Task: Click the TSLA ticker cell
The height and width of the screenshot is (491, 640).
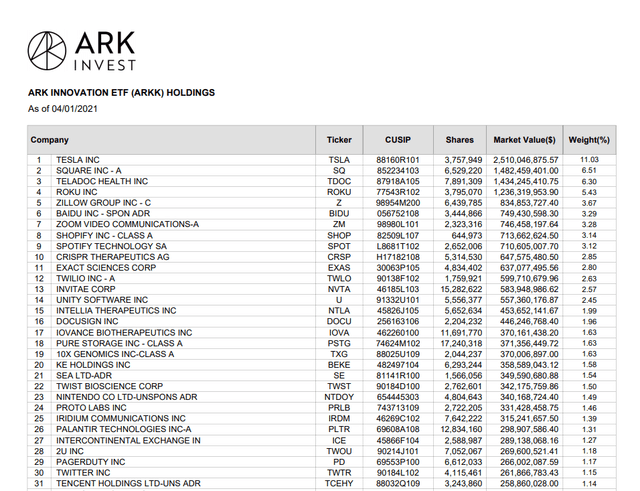Action: 339,160
